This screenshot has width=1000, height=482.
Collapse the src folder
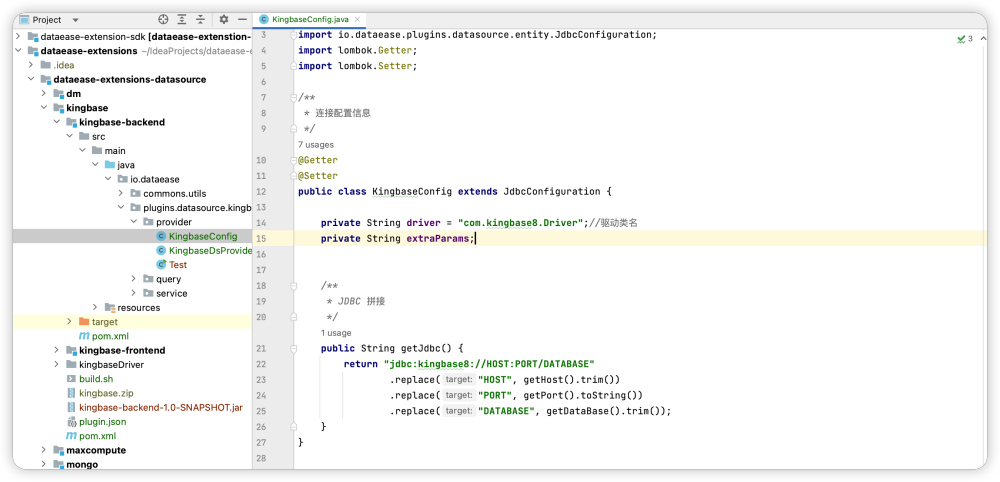[69, 136]
